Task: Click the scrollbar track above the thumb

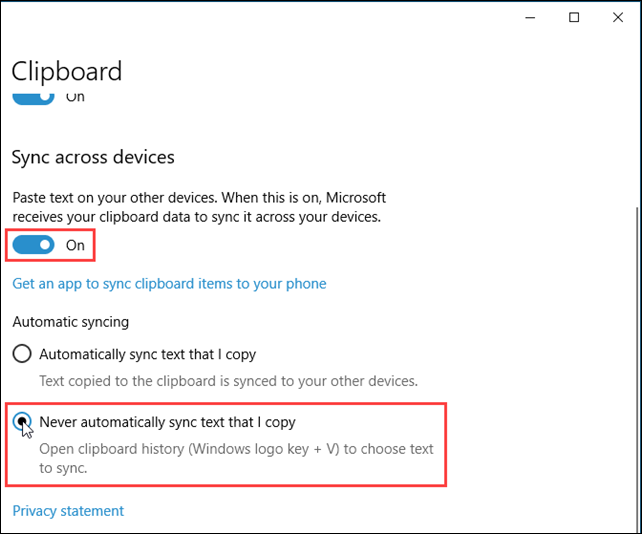Action: (x=637, y=123)
